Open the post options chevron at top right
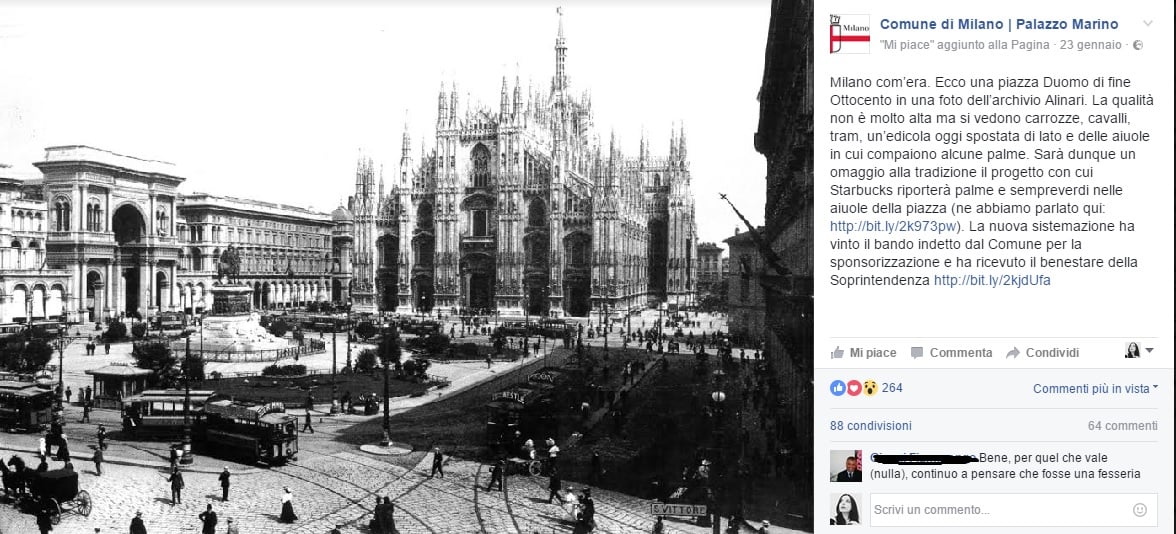 1148,24
